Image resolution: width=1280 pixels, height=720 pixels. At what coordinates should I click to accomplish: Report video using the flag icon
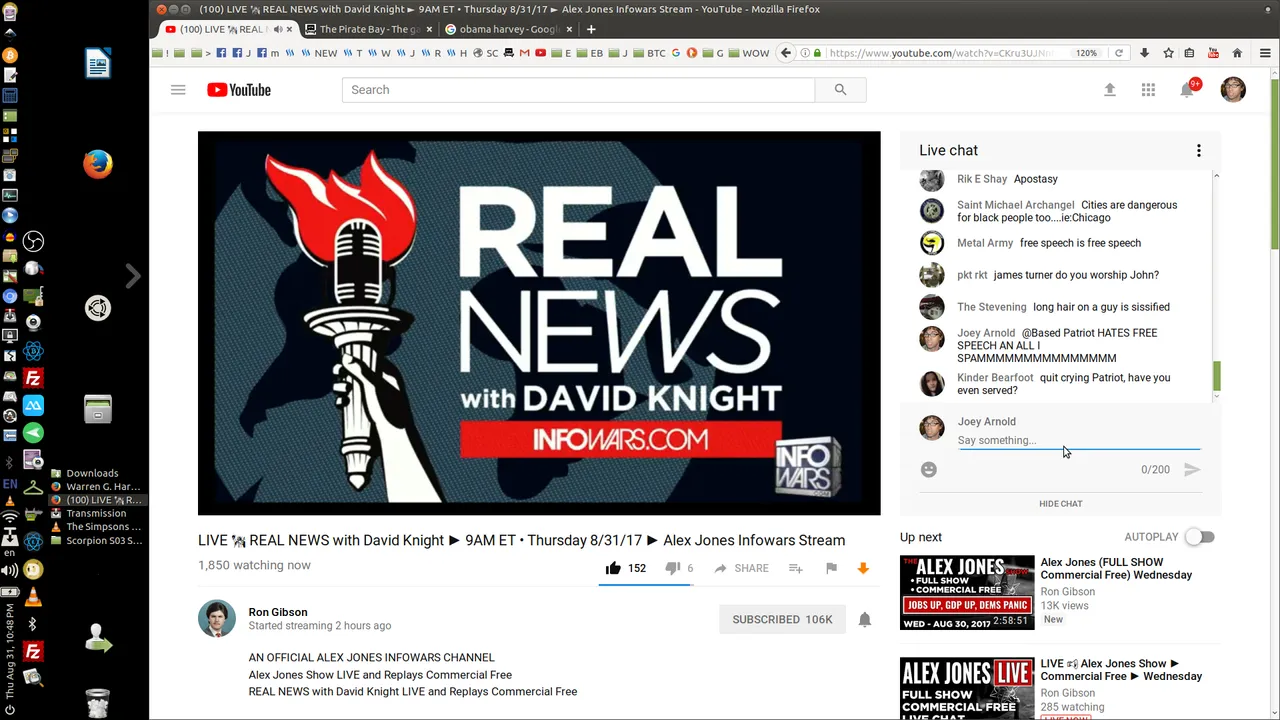[831, 568]
